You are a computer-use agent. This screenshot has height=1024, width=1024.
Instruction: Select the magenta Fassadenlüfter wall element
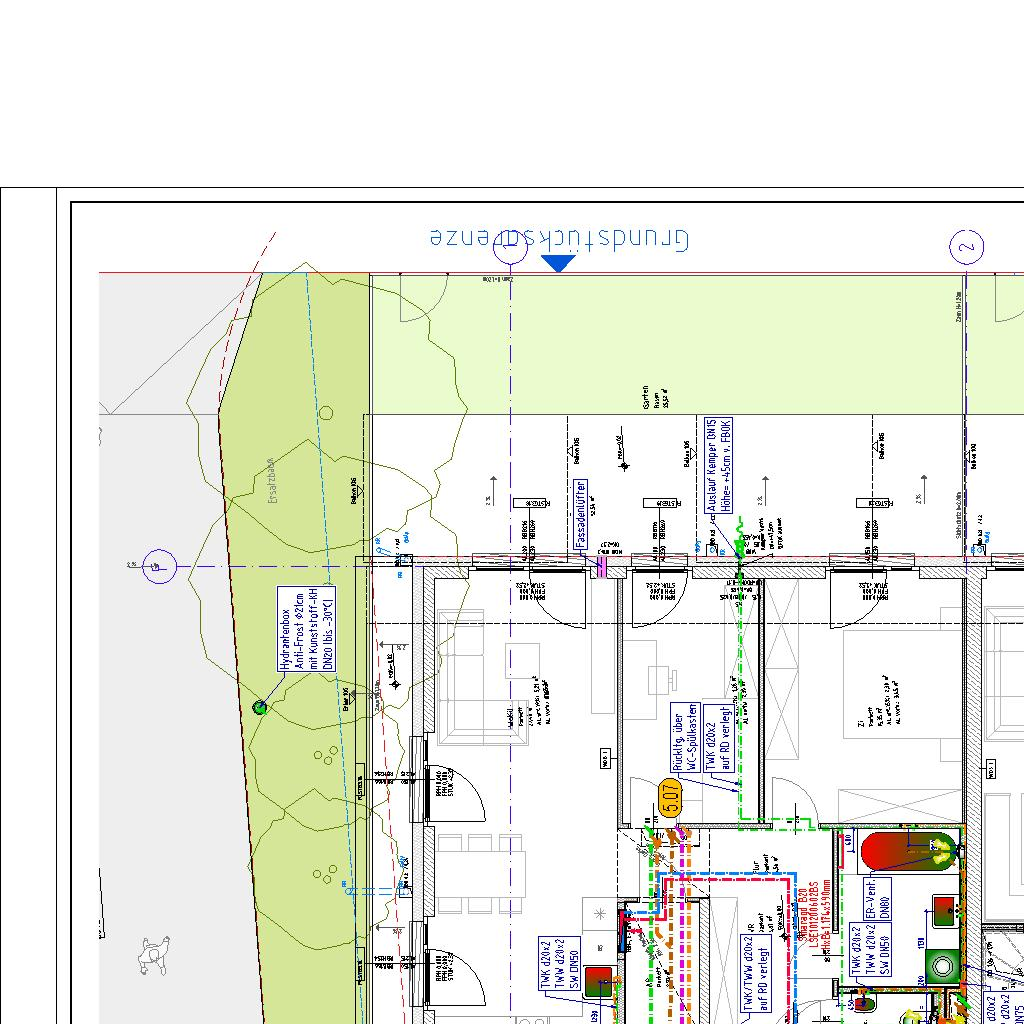tap(602, 568)
